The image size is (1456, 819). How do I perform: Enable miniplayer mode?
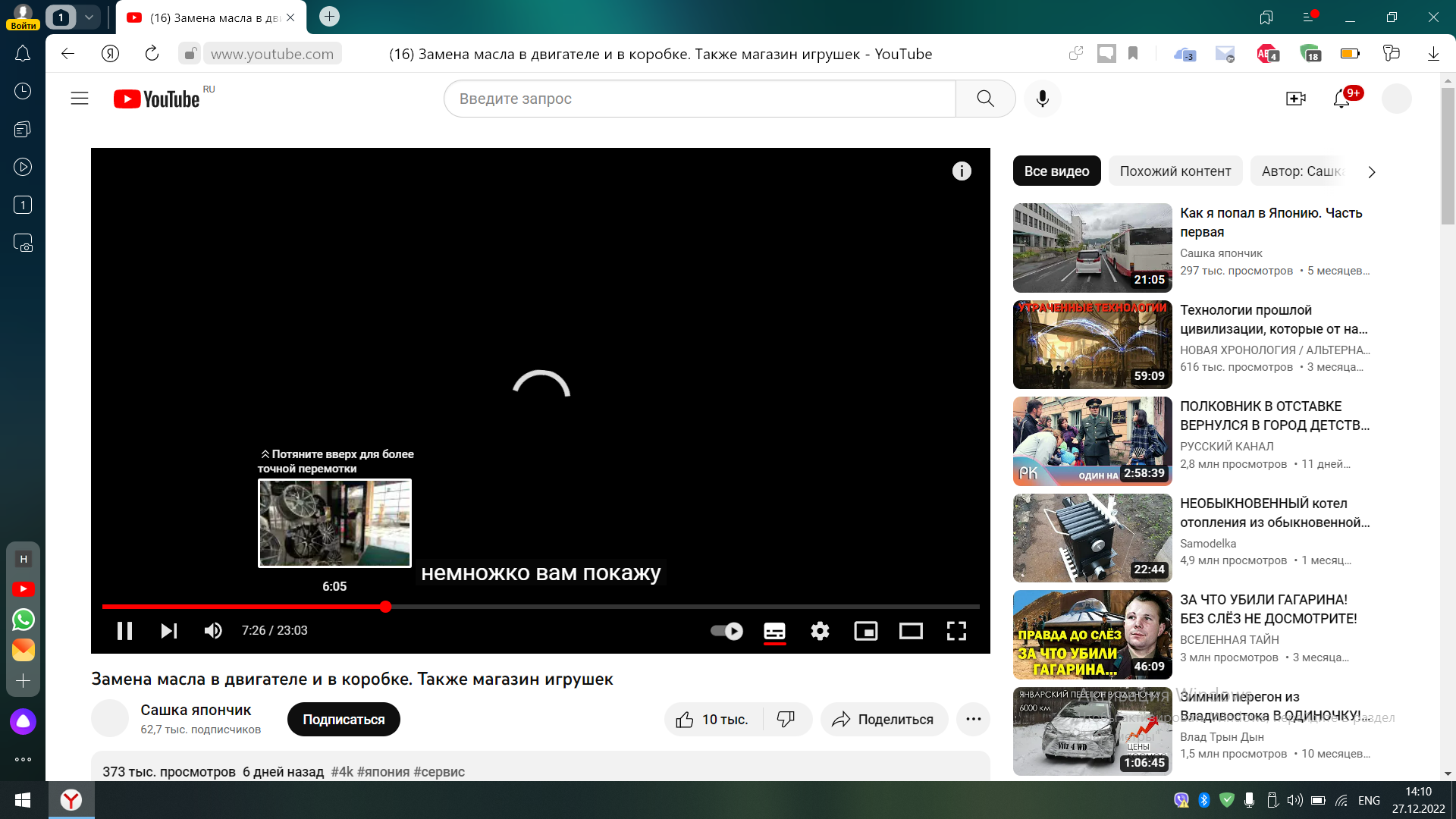(x=865, y=631)
